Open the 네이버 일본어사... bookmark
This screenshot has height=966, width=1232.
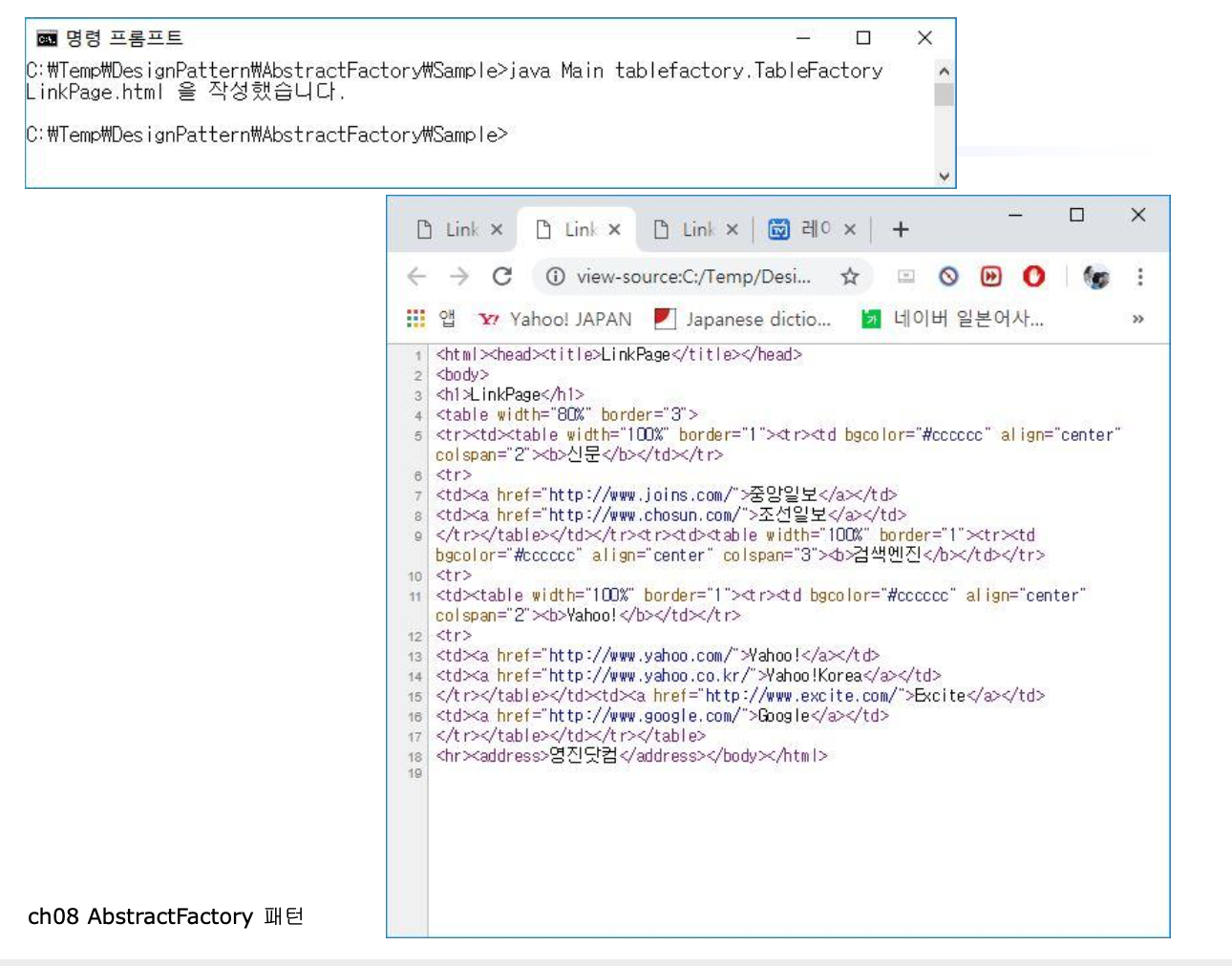[953, 319]
